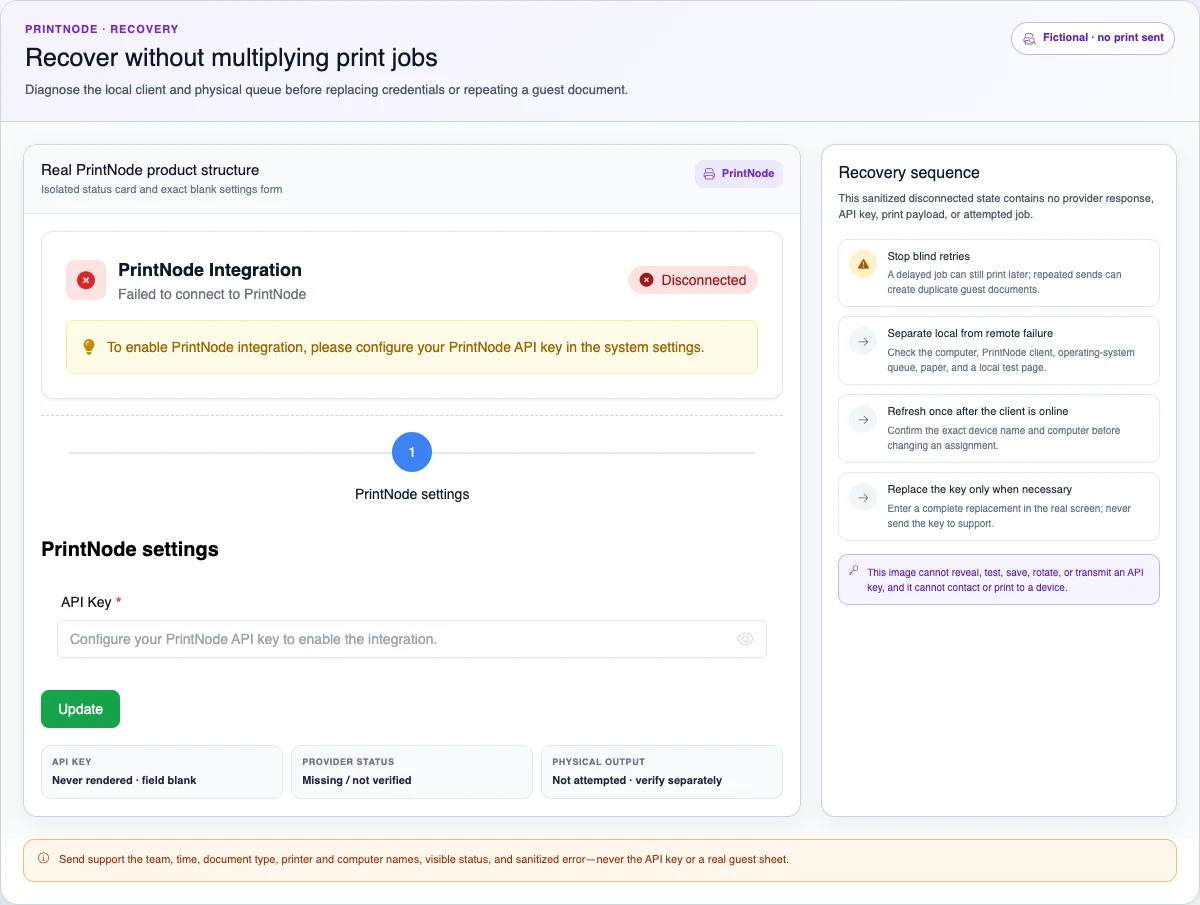Click 'This sanitized disconnected state contains no provider response' text

pyautogui.click(x=996, y=206)
